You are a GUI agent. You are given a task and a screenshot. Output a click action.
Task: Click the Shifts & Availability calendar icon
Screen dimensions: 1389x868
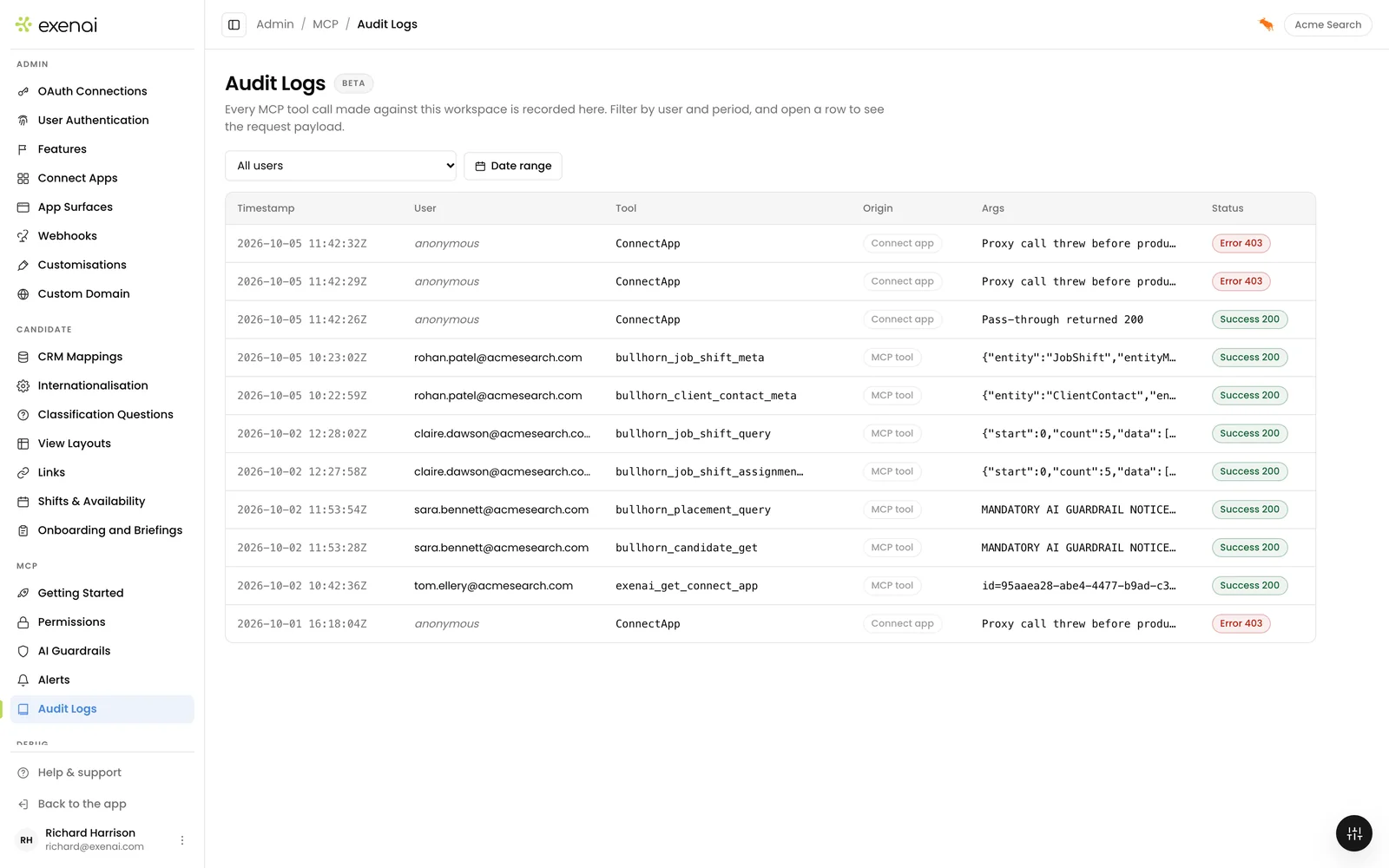pyautogui.click(x=23, y=502)
